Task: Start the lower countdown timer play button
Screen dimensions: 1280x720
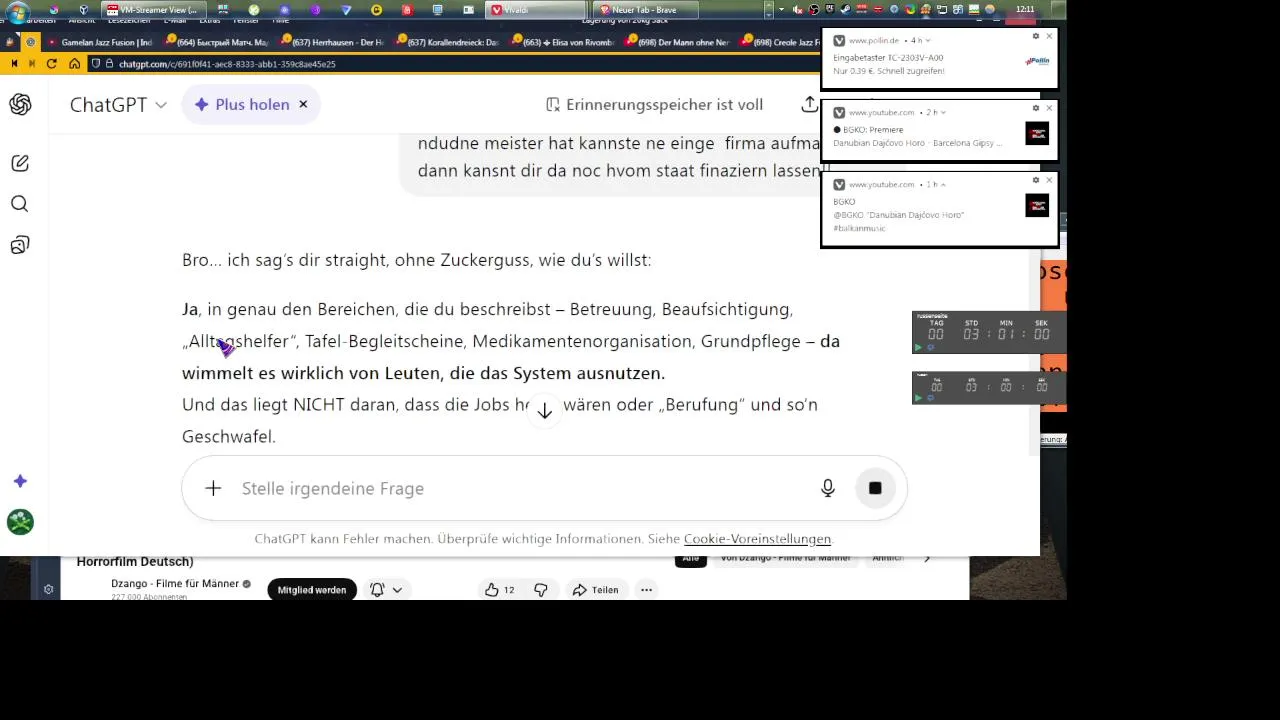Action: pos(918,398)
